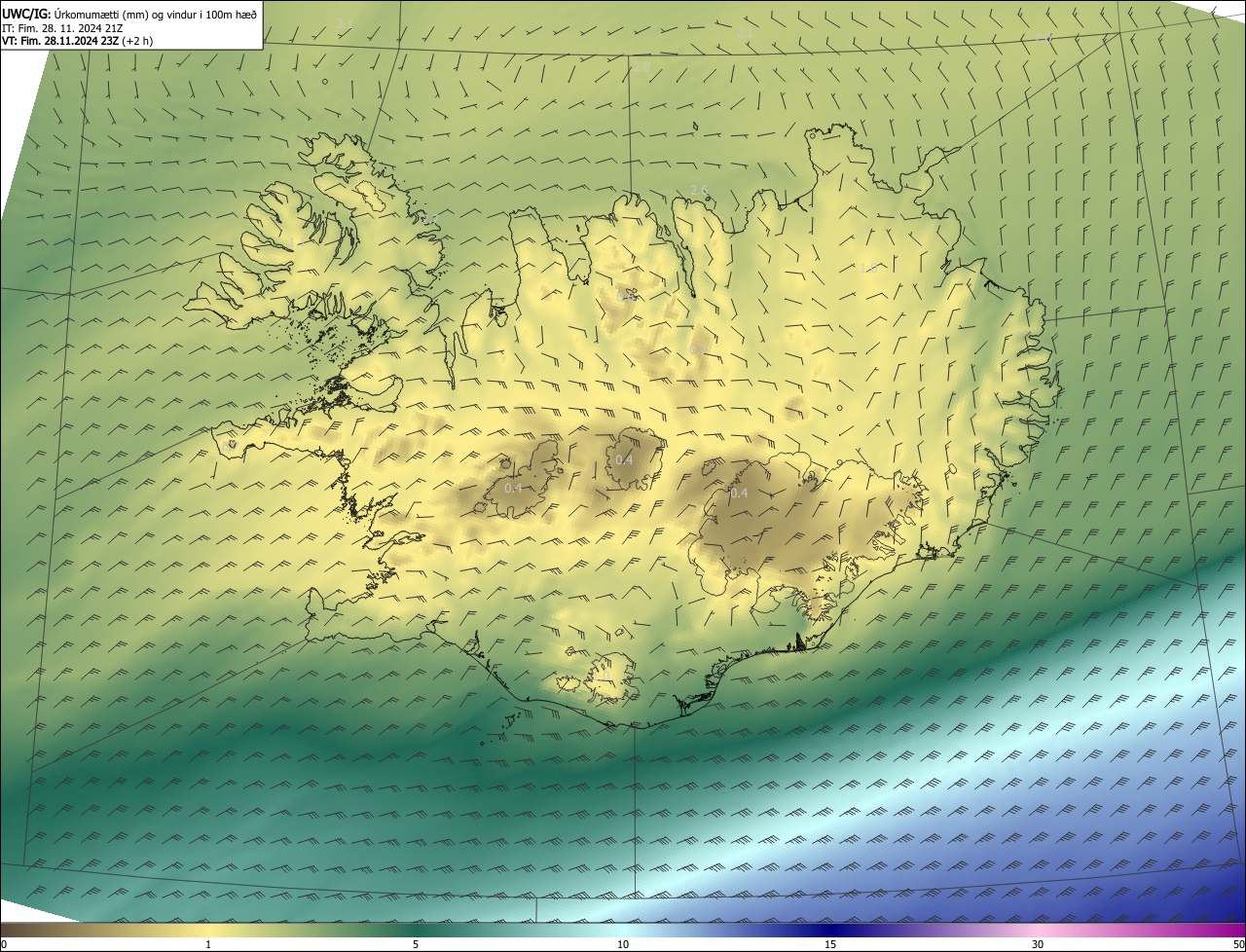Pick the dark navy color above the 15 tick
The image size is (1246, 952).
(830, 930)
